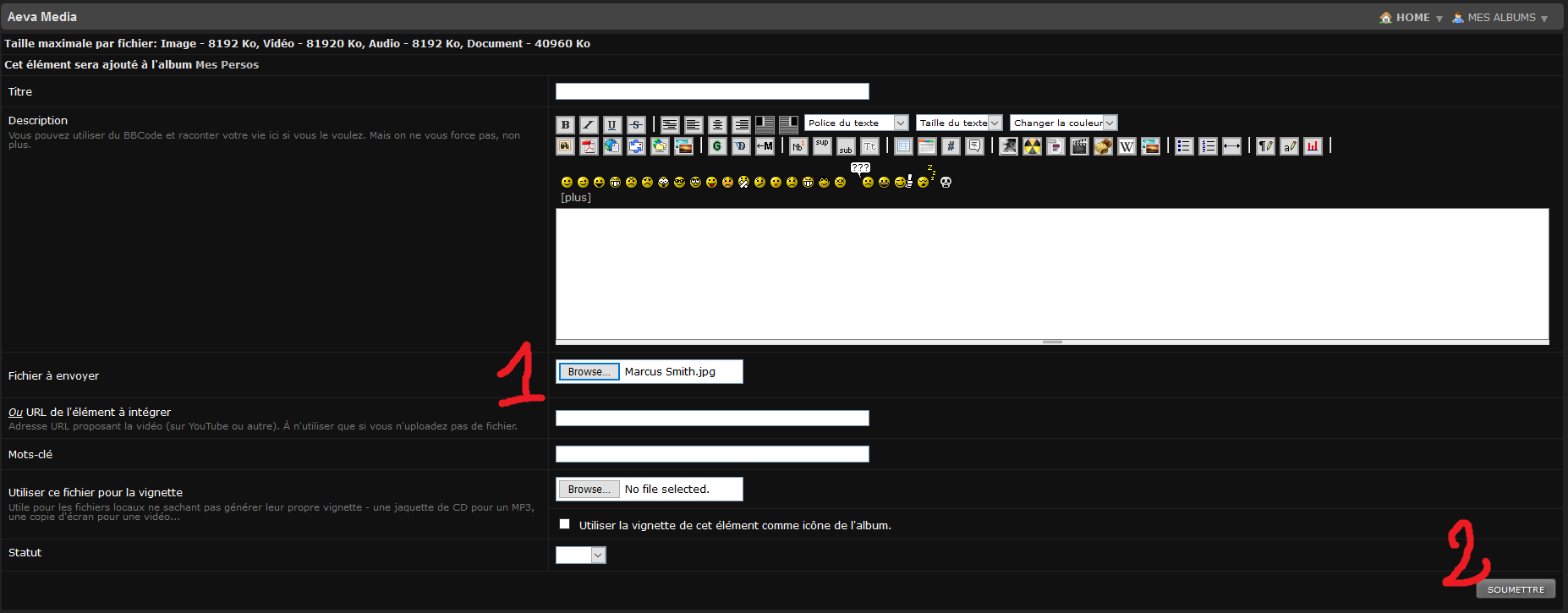
Task: Click the SOUMETTRE submit button
Action: 1515,589
